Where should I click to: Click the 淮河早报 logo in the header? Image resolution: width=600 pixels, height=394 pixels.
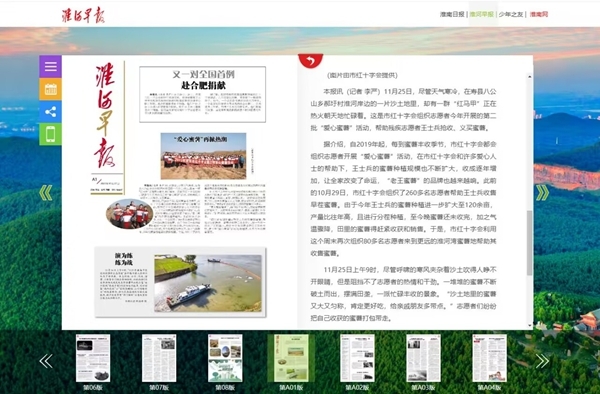click(x=83, y=15)
